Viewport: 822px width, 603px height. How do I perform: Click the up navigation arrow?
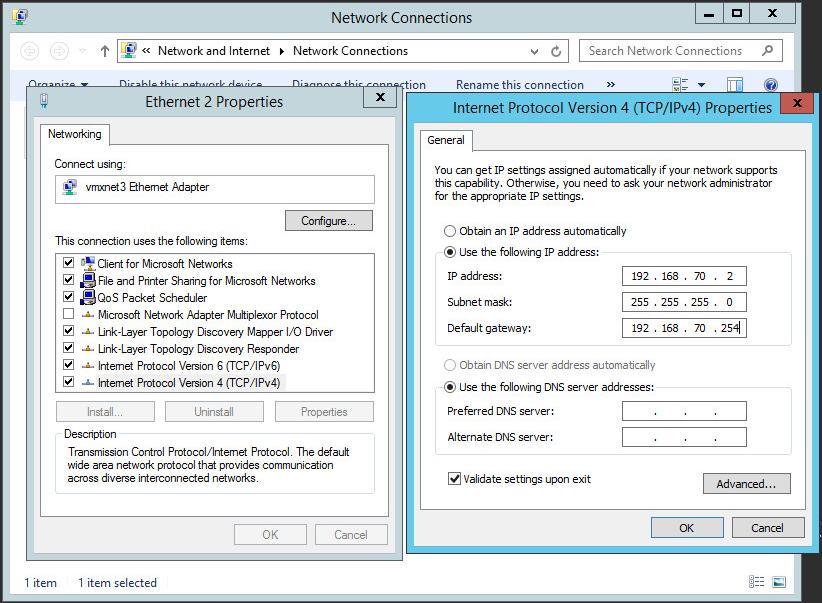click(x=104, y=50)
